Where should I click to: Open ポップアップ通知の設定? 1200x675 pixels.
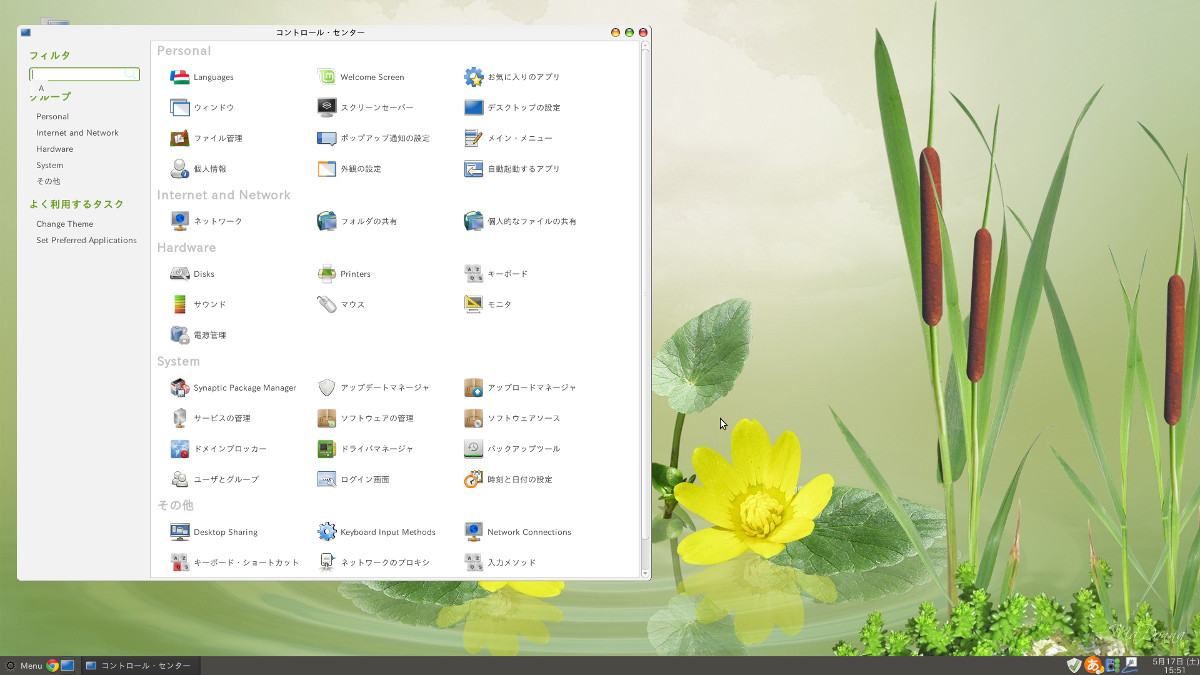373,138
